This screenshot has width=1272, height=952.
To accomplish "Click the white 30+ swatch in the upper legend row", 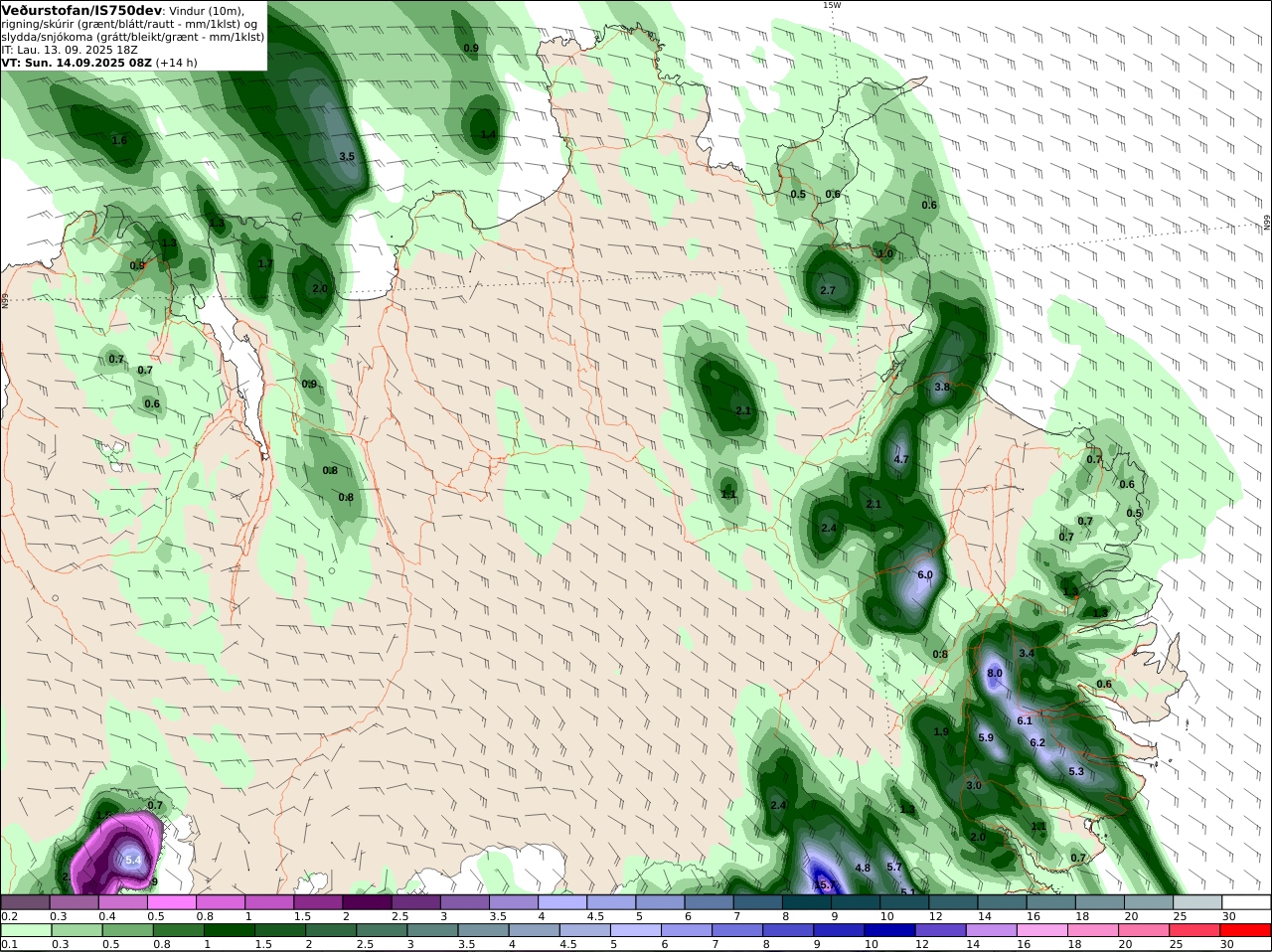I will coord(1246,902).
